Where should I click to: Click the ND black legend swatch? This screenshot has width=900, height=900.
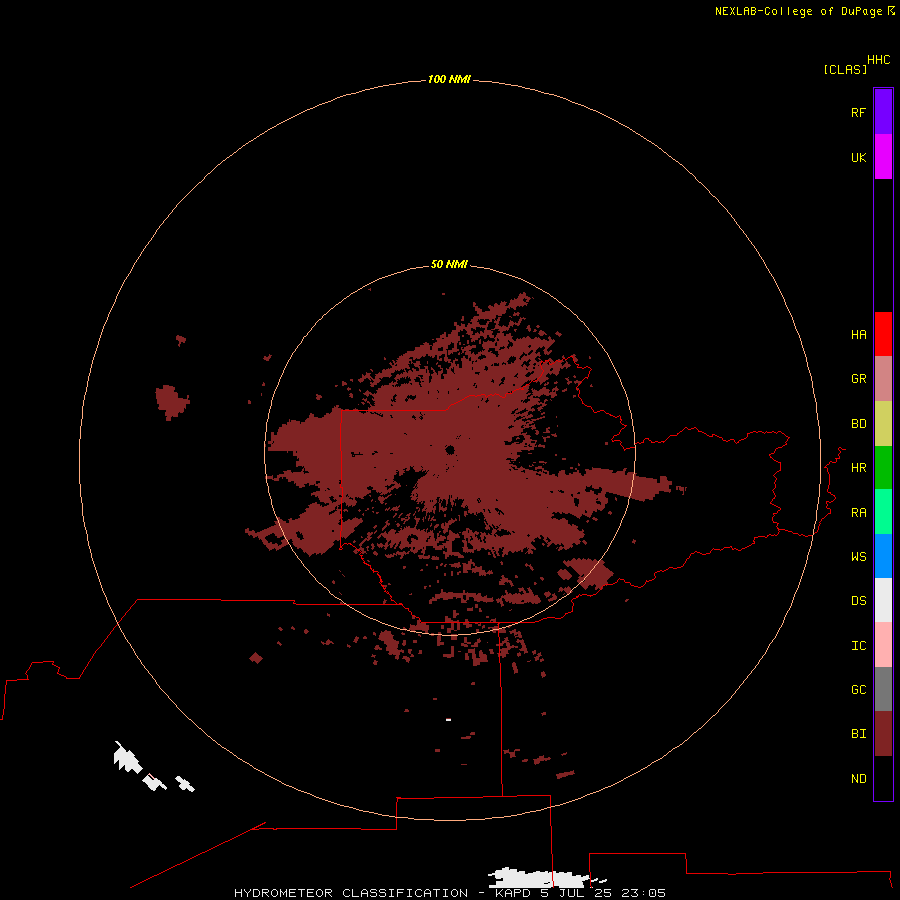[883, 778]
